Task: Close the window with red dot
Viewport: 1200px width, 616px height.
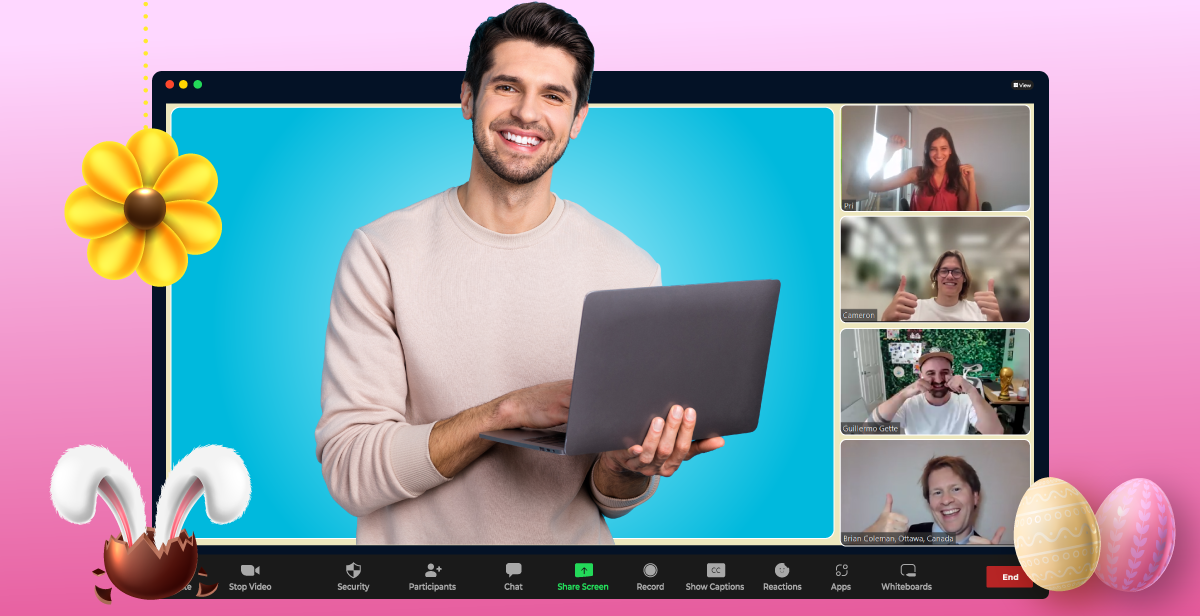Action: 170,84
